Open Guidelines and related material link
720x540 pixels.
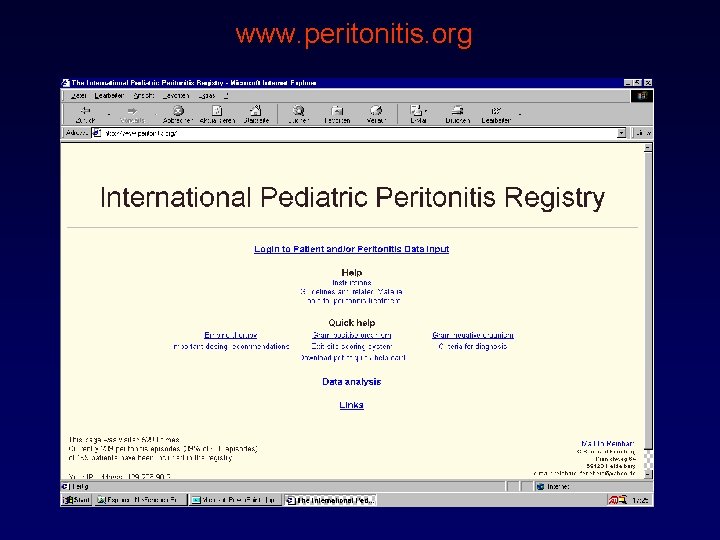[x=352, y=292]
